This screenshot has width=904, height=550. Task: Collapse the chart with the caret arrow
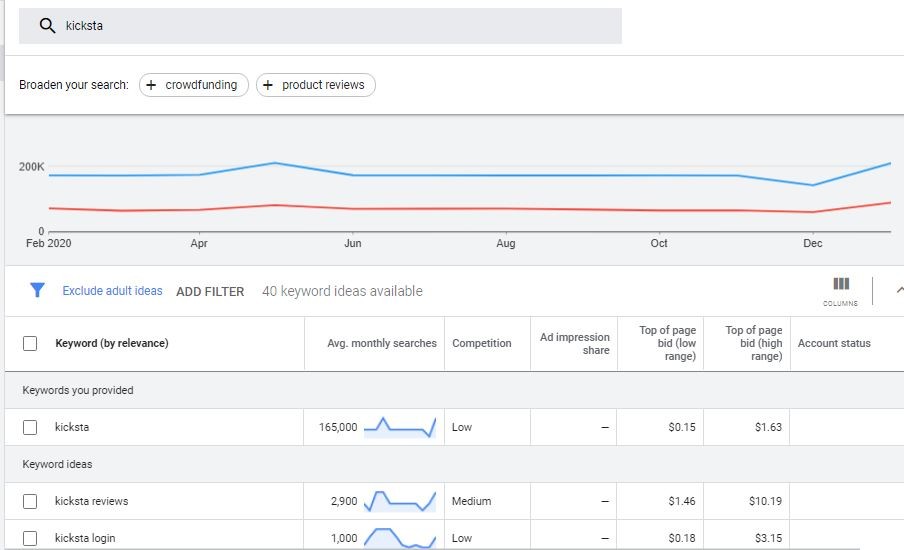(899, 290)
